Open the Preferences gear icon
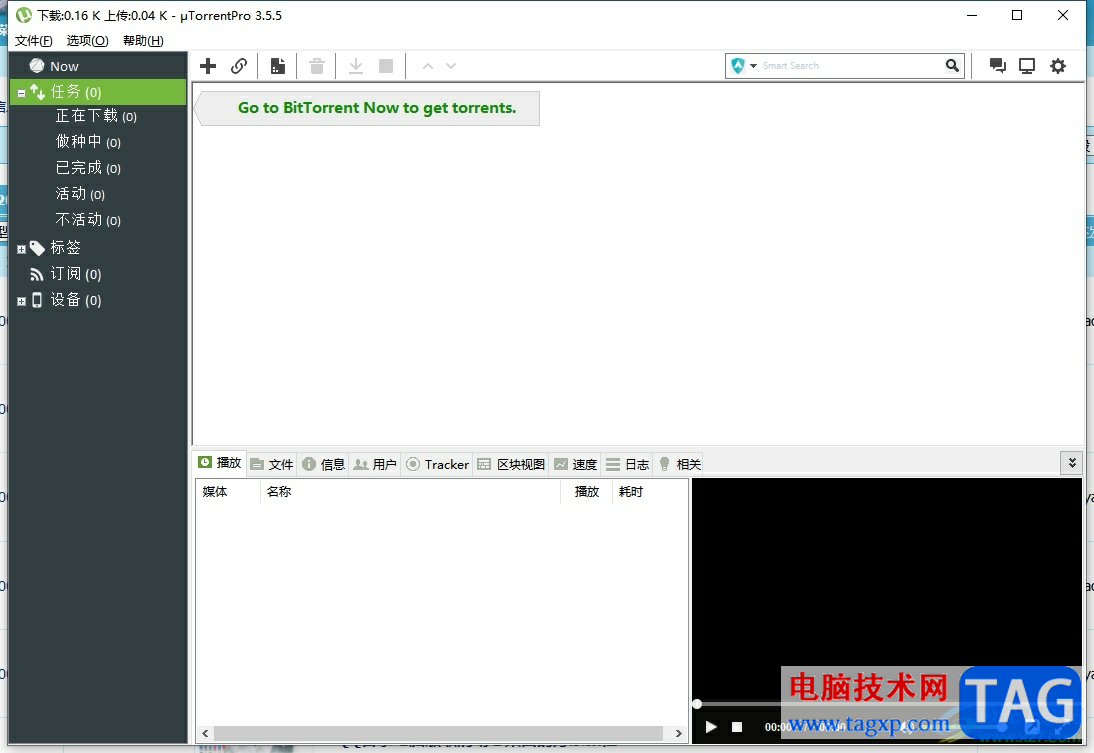1094x753 pixels. pyautogui.click(x=1058, y=66)
